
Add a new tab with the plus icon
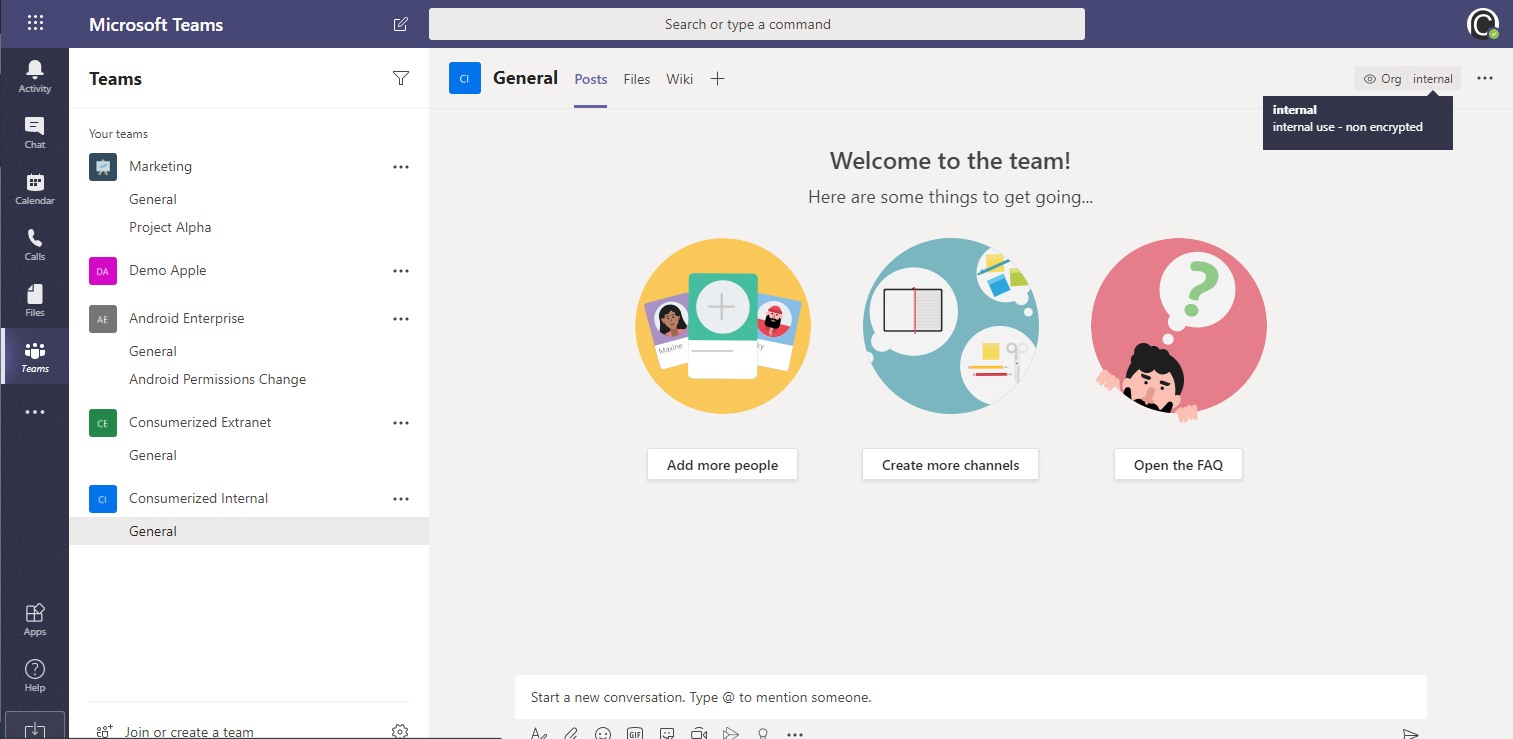pos(717,79)
